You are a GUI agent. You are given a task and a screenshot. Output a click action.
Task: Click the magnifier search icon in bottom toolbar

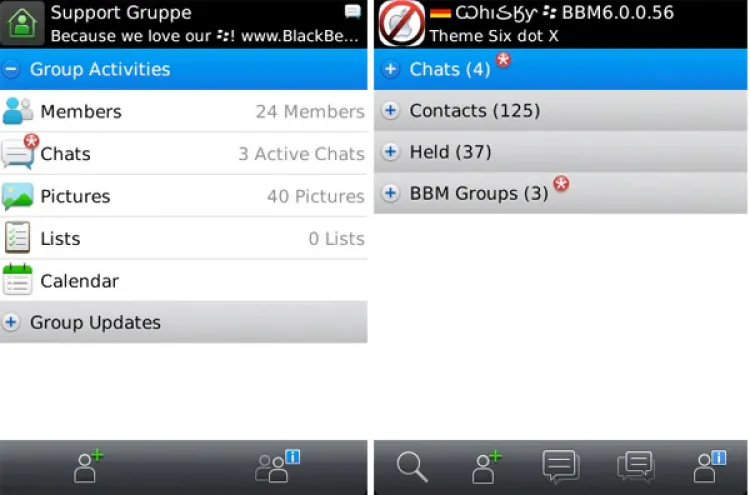(412, 467)
